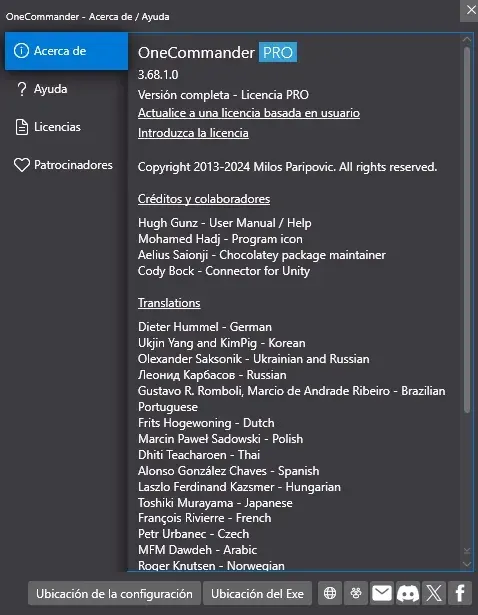Click 'Hugh Gunz - User Manual / Help'
Screen dimensions: 478x615
pyautogui.click(x=225, y=223)
